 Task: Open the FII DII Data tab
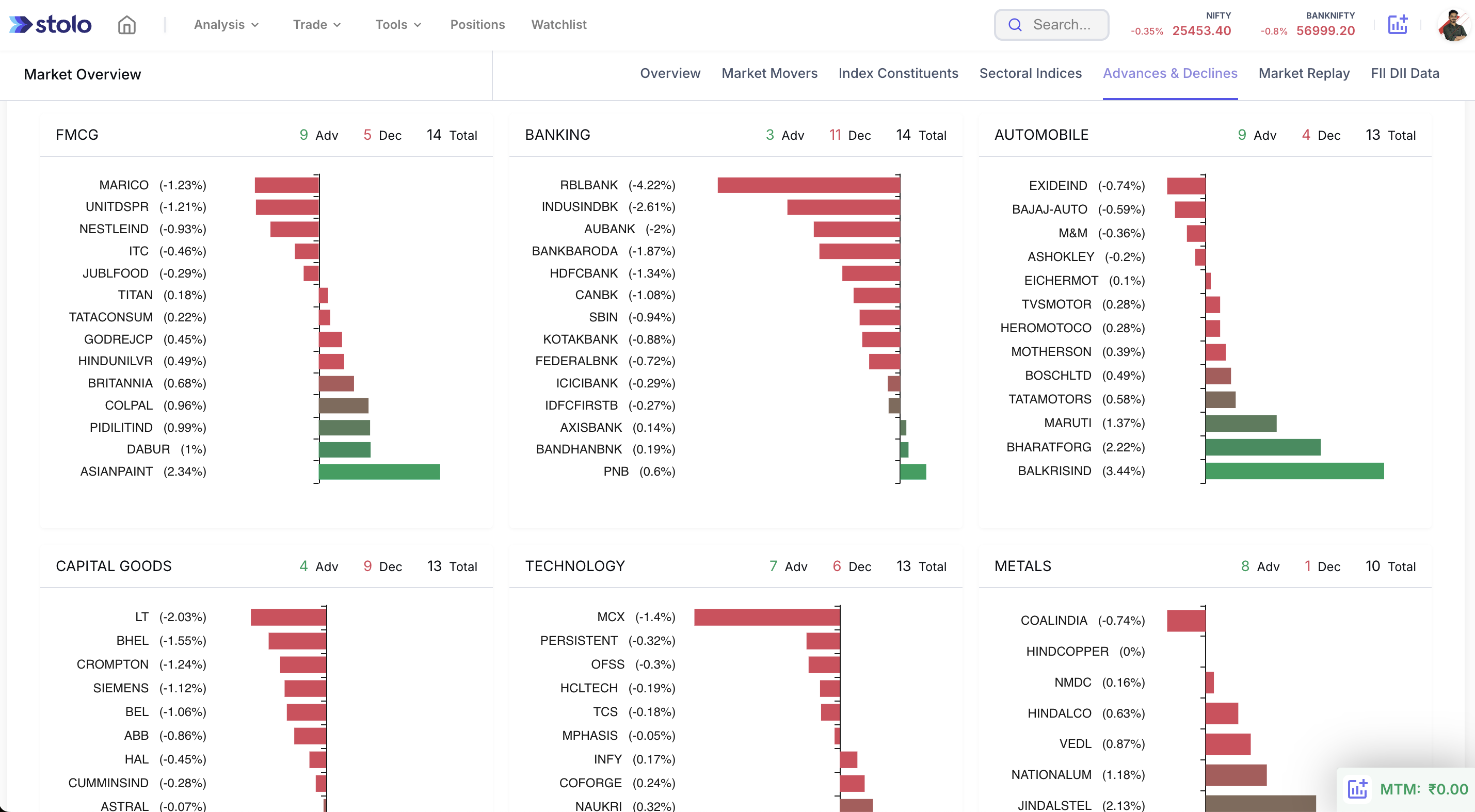[1405, 73]
